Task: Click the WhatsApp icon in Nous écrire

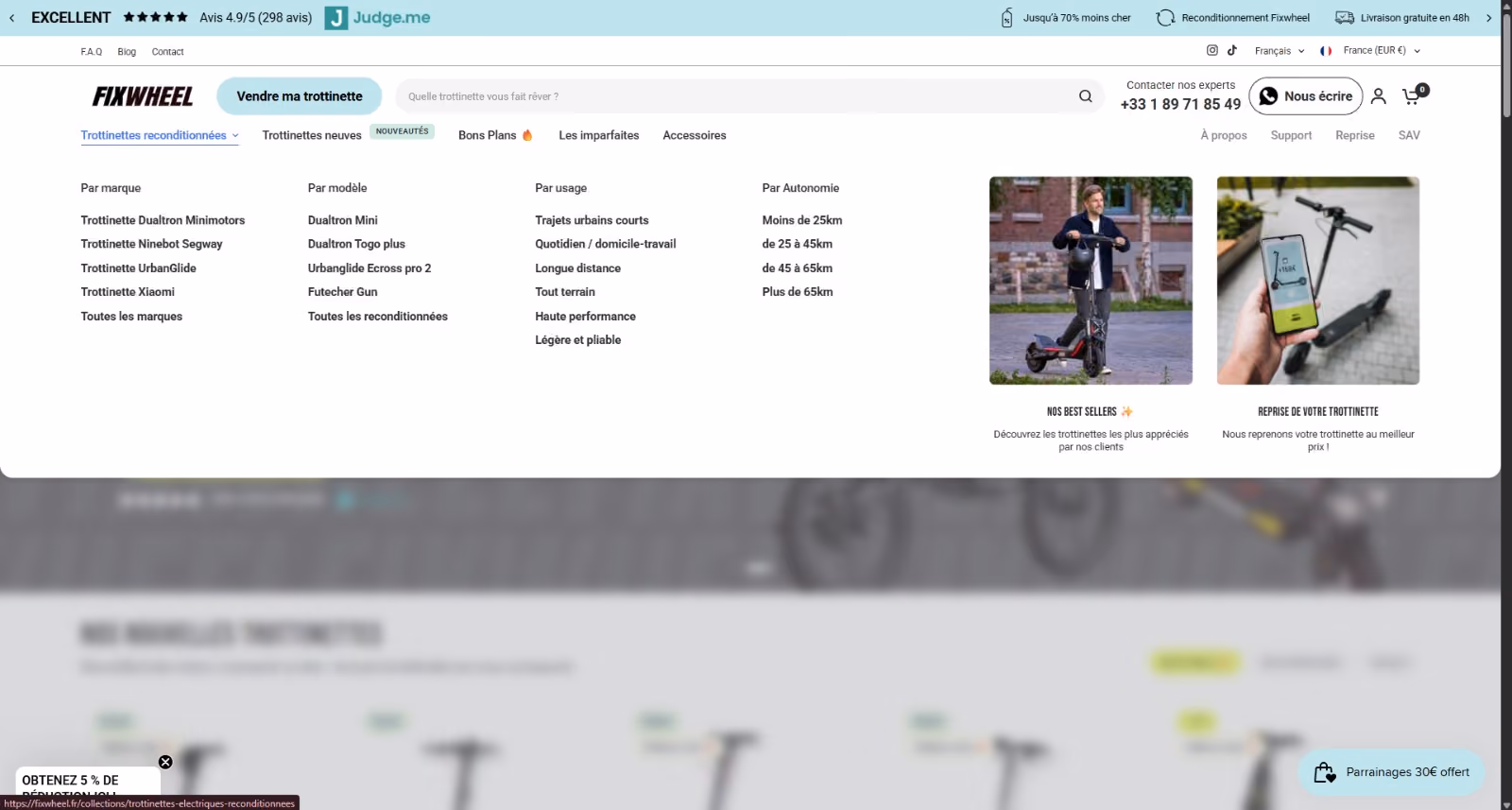Action: (x=1268, y=96)
